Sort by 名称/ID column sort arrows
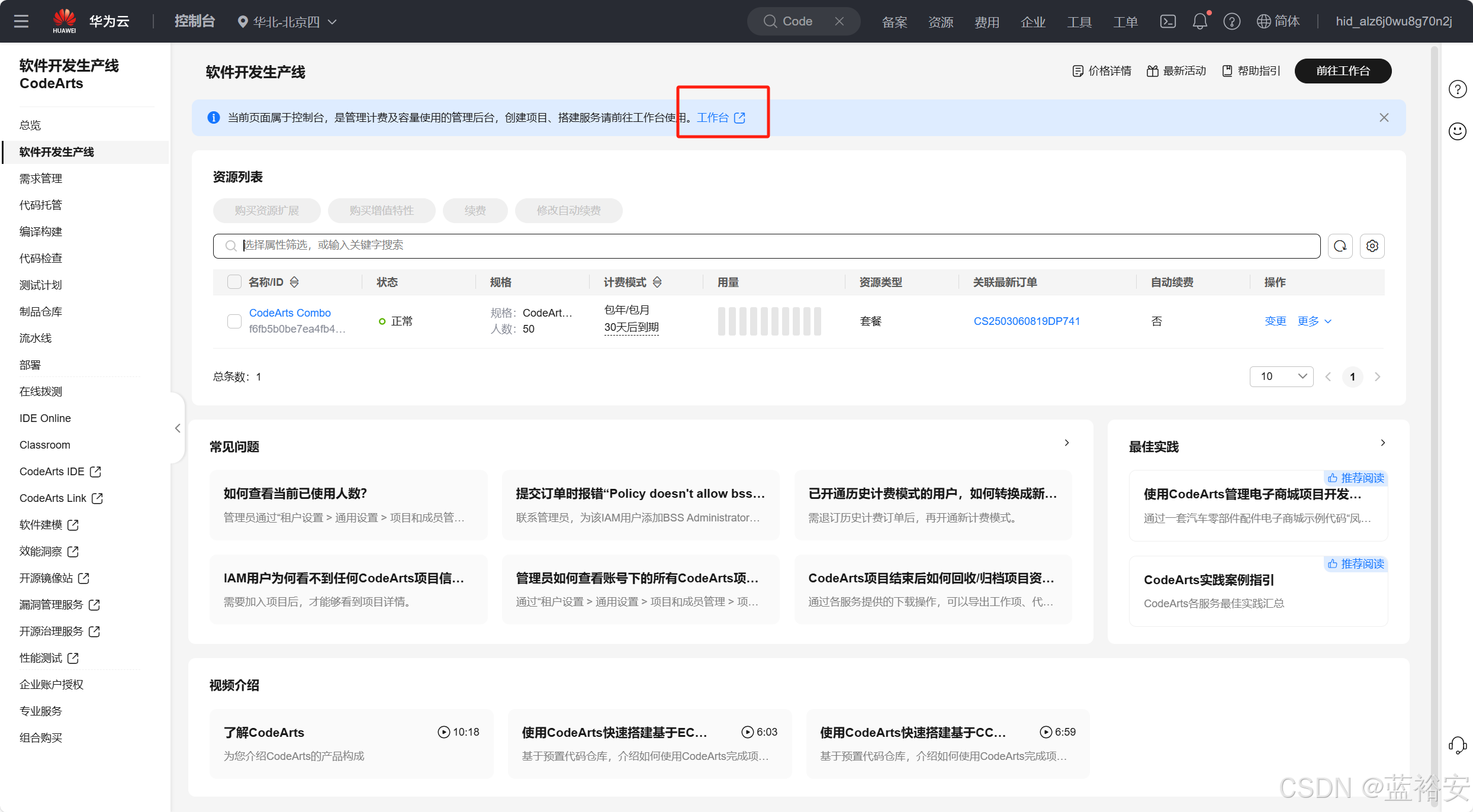 click(x=294, y=282)
